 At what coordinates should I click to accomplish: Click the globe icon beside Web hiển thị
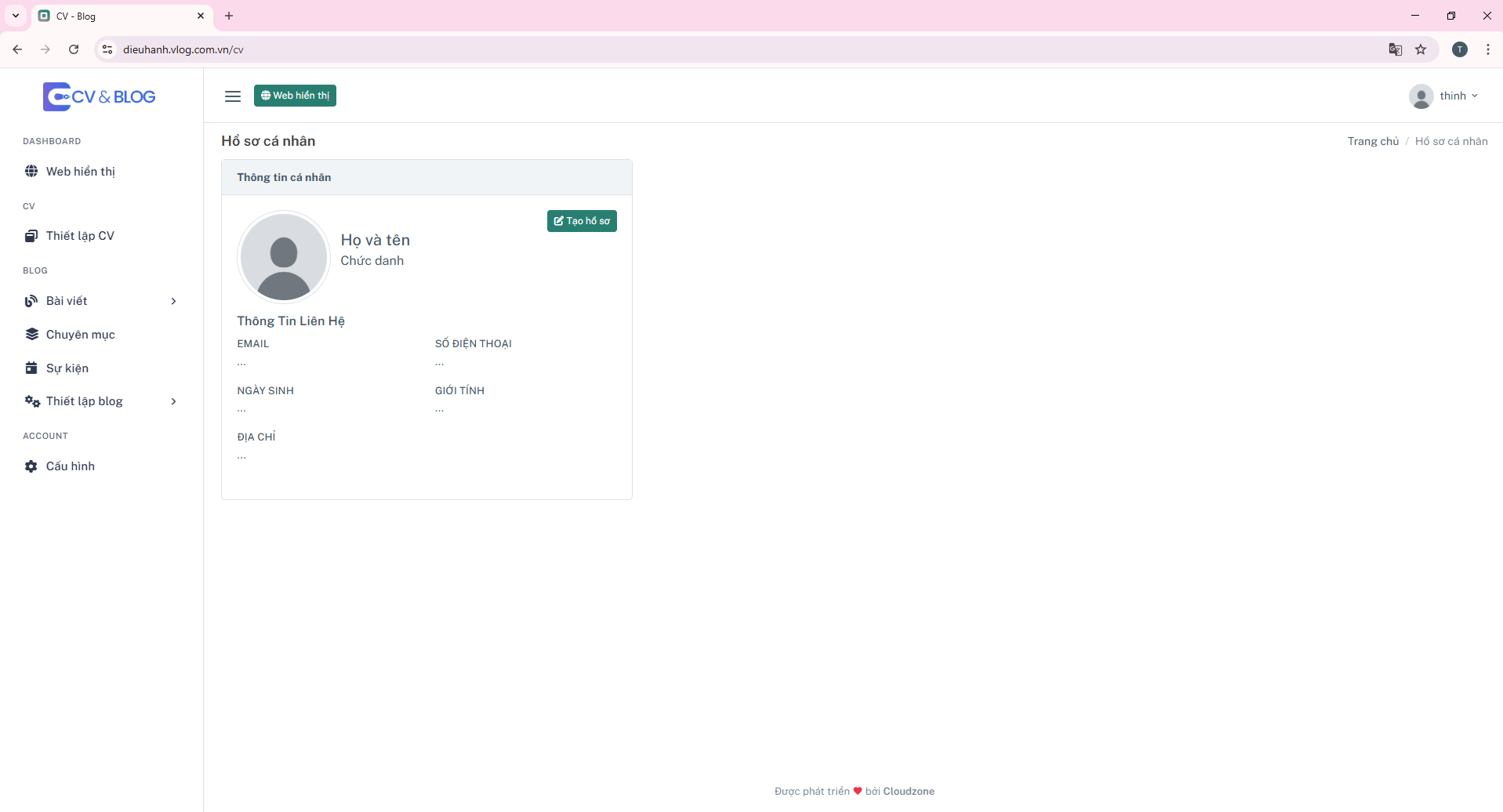click(x=31, y=172)
